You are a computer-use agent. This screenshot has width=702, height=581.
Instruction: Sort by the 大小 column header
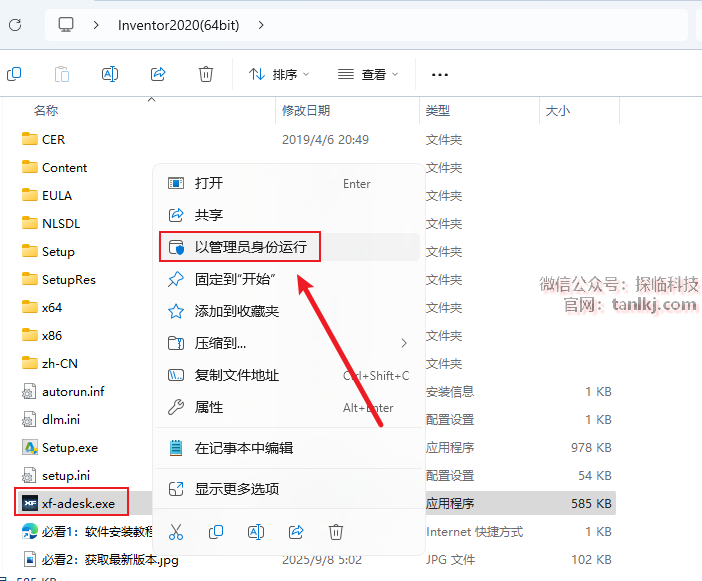click(x=557, y=111)
